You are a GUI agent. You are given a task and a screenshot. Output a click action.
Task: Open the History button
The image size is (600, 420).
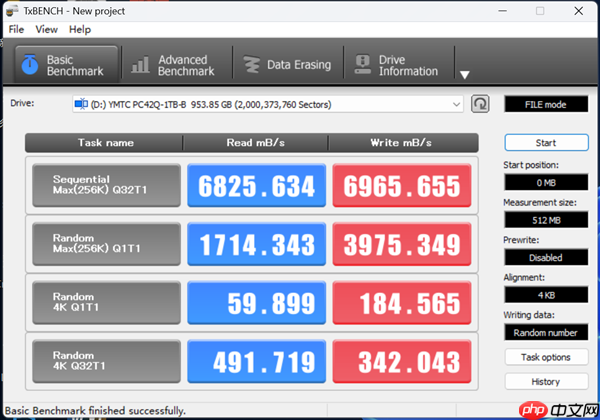coord(546,381)
